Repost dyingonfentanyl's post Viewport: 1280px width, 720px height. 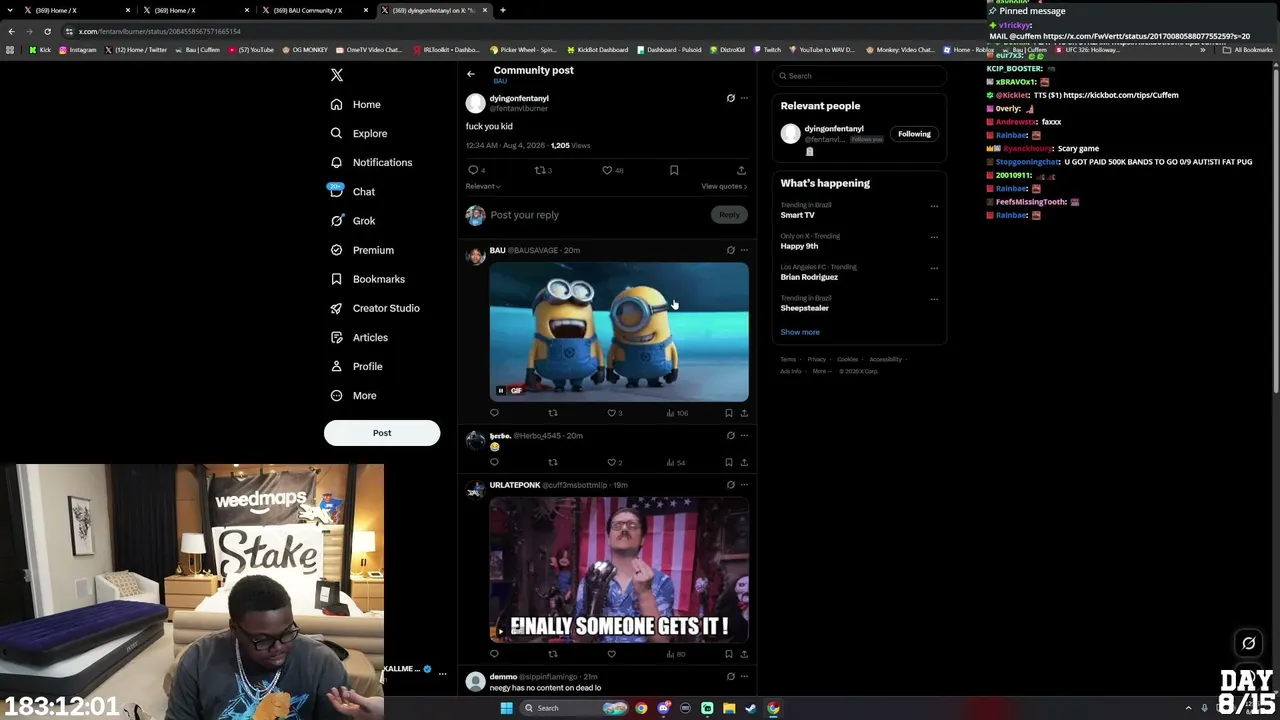(x=540, y=170)
